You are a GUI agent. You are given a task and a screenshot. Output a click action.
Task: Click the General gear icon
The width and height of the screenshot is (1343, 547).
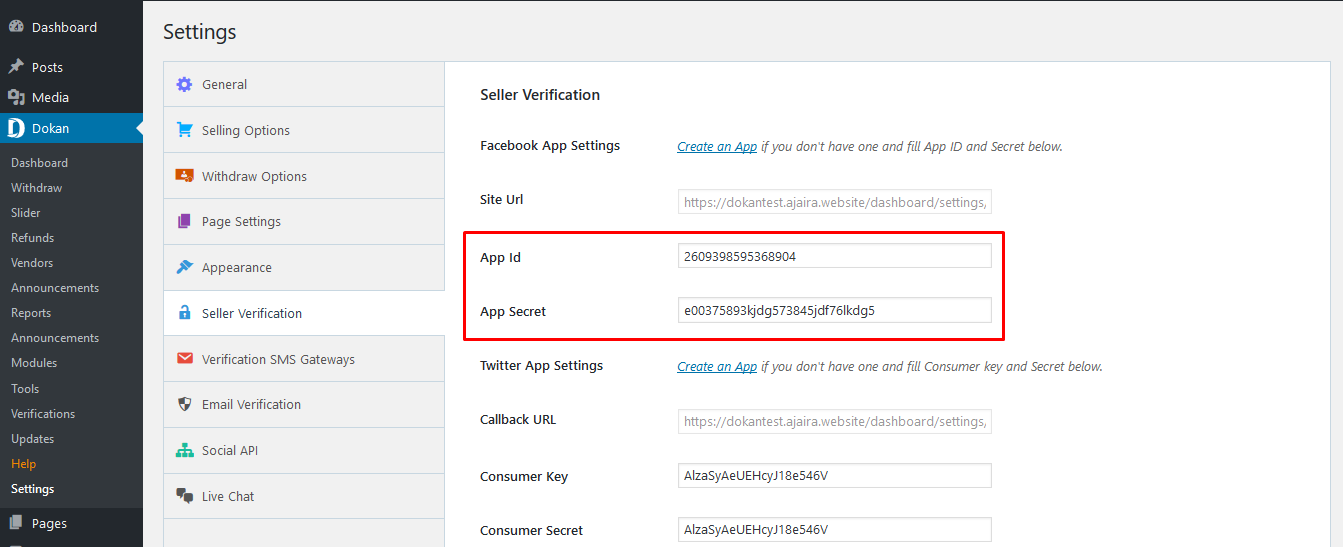pos(184,84)
